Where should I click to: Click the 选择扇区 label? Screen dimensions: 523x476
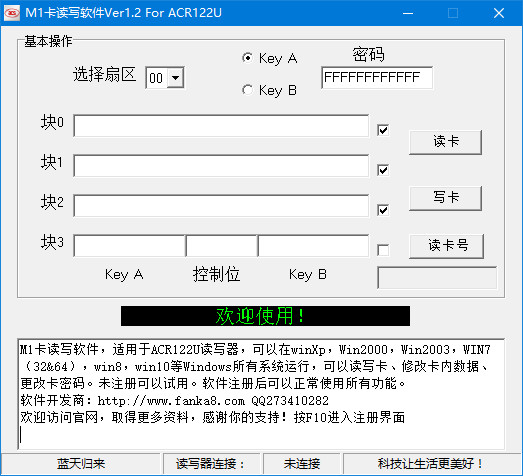pyautogui.click(x=104, y=74)
